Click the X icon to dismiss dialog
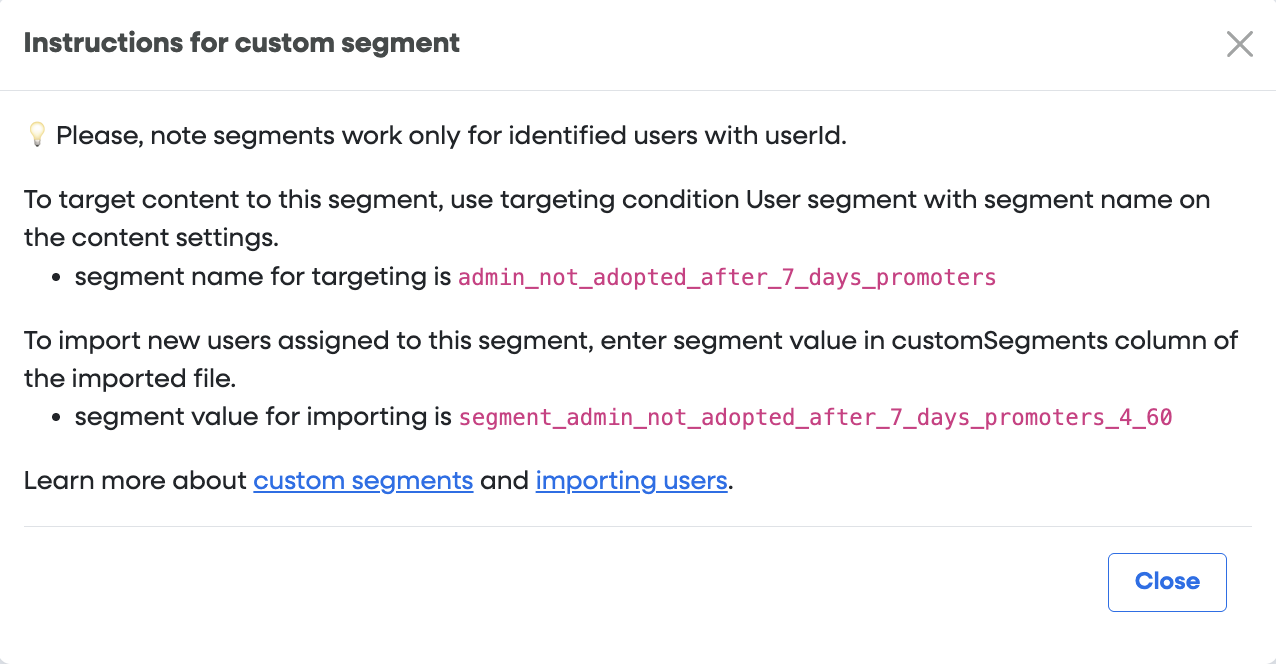Image resolution: width=1276 pixels, height=664 pixels. tap(1239, 44)
